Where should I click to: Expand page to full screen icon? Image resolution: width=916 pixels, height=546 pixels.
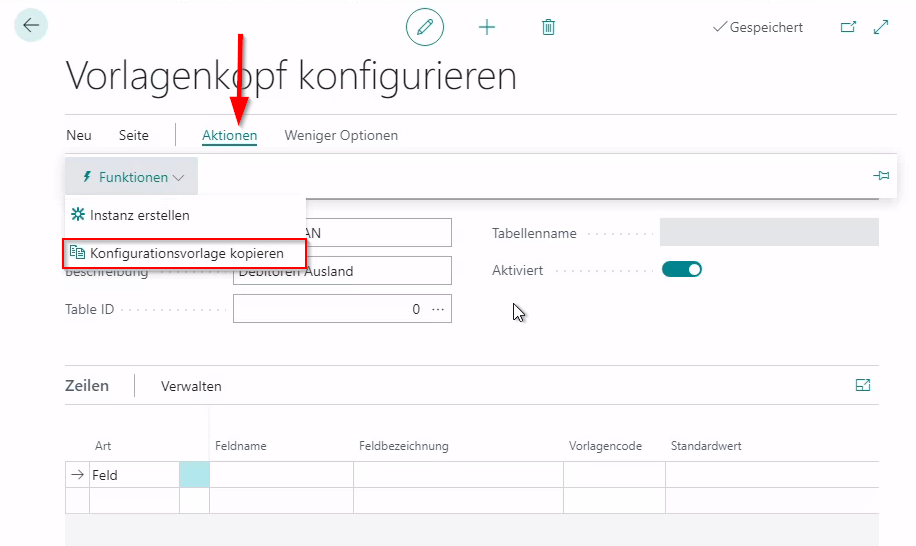881,27
